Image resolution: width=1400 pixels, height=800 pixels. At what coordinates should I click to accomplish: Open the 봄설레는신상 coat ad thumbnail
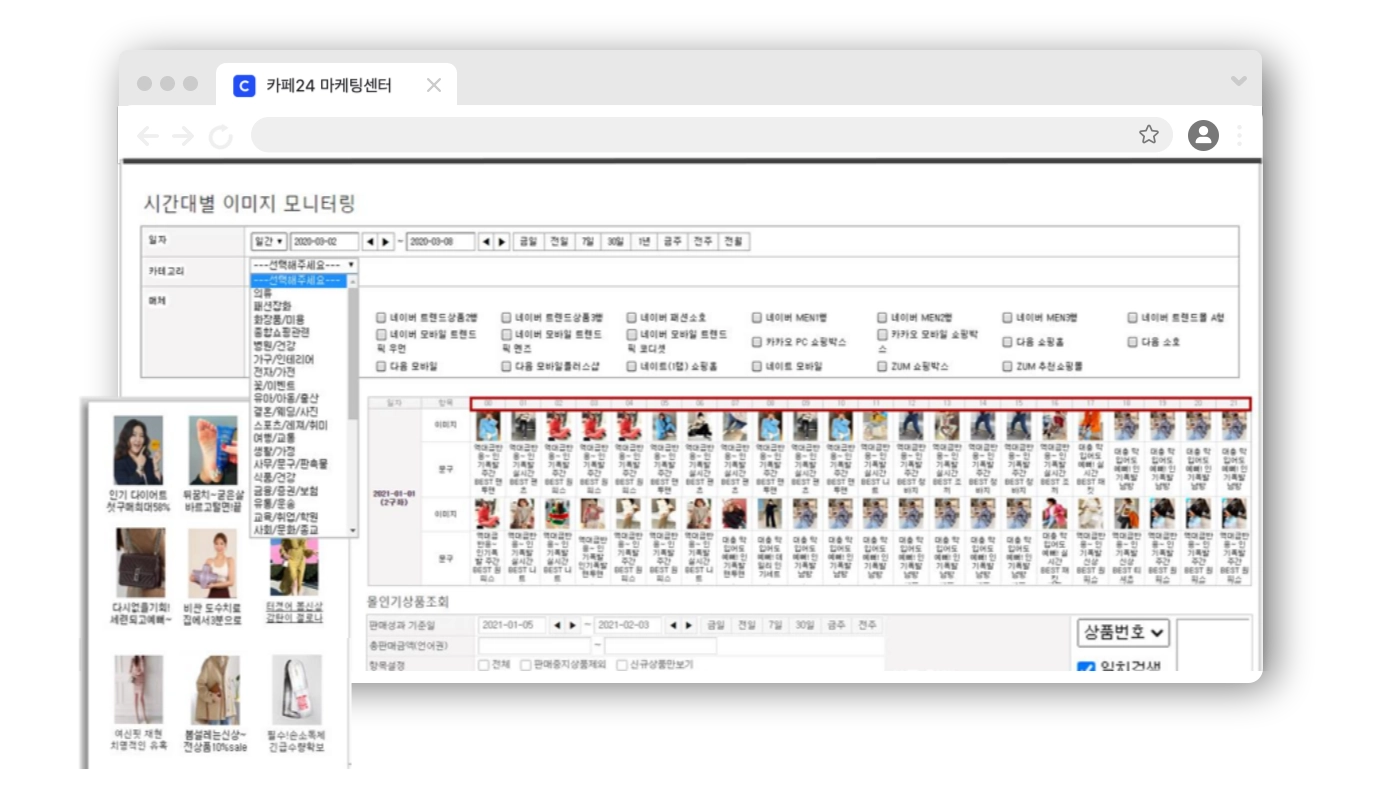(x=214, y=690)
